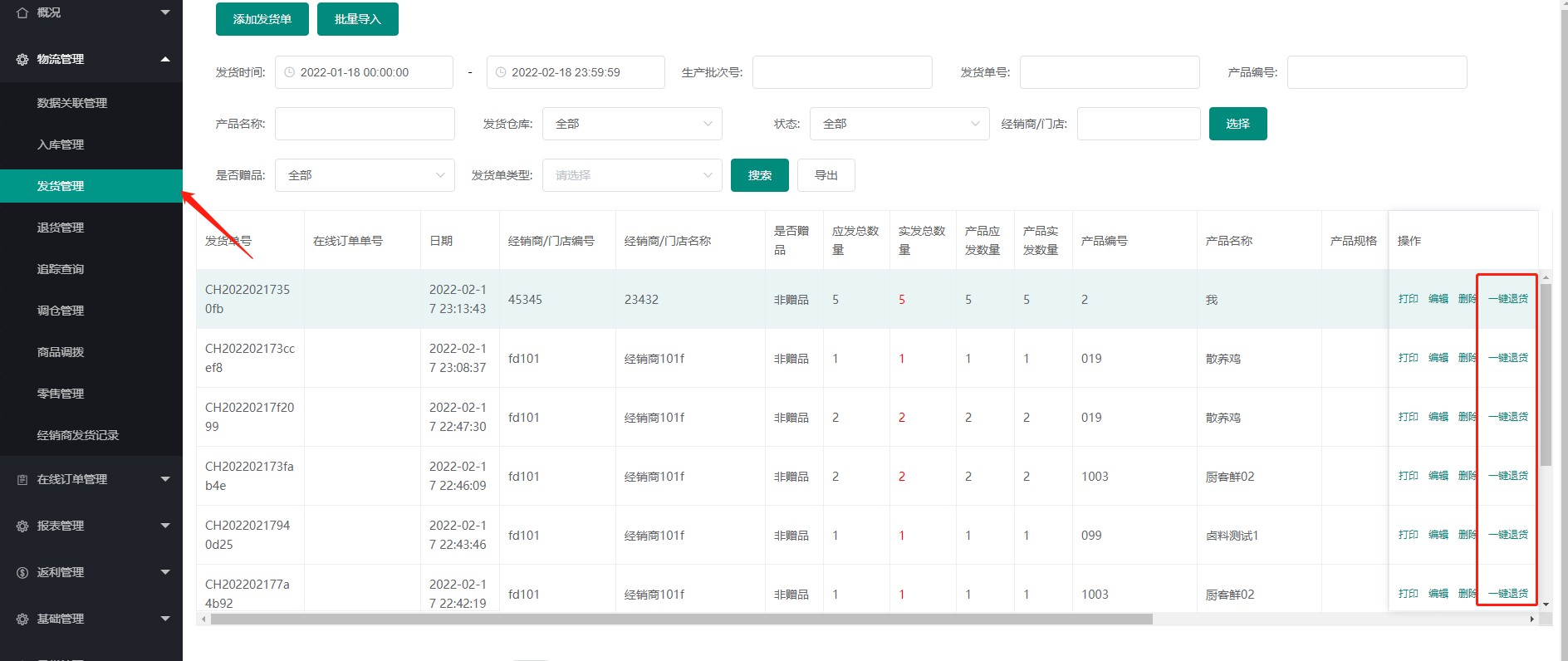Screen dimensions: 1568x661
Task: Click the 产品名称 input field
Action: click(x=365, y=124)
